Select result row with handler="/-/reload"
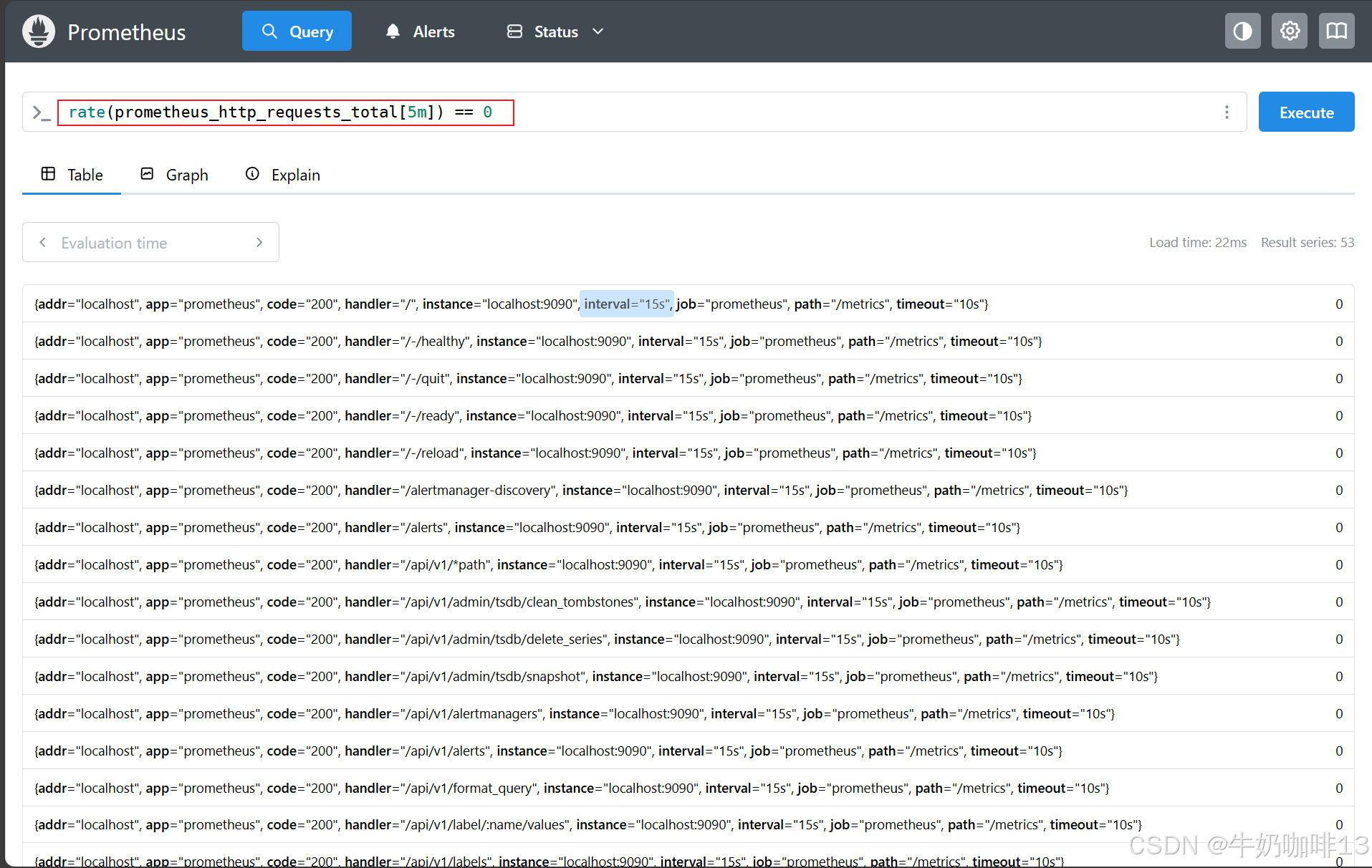 coord(688,453)
